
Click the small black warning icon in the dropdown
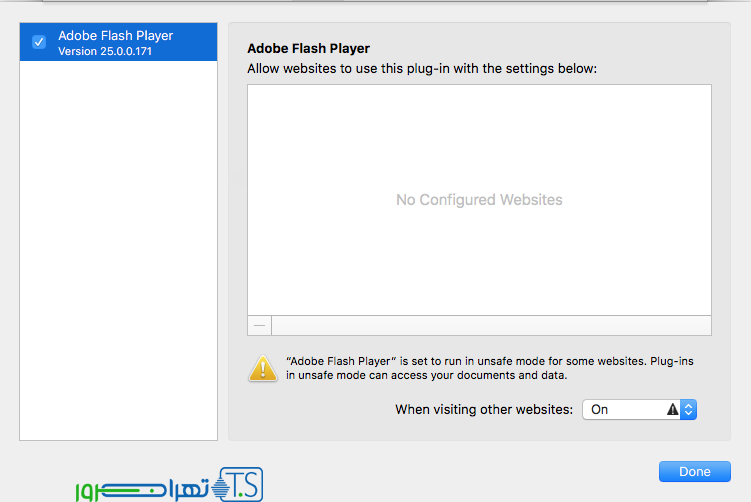tap(672, 409)
